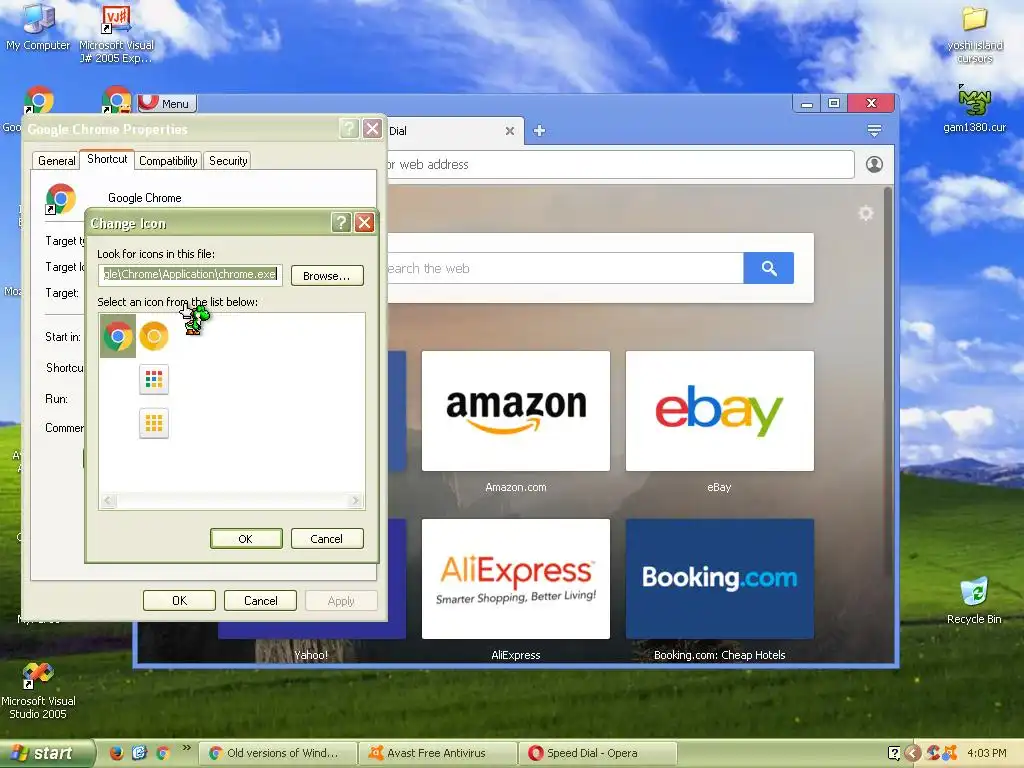The image size is (1024, 768).
Task: Click Browse to choose icon file
Action: [327, 276]
